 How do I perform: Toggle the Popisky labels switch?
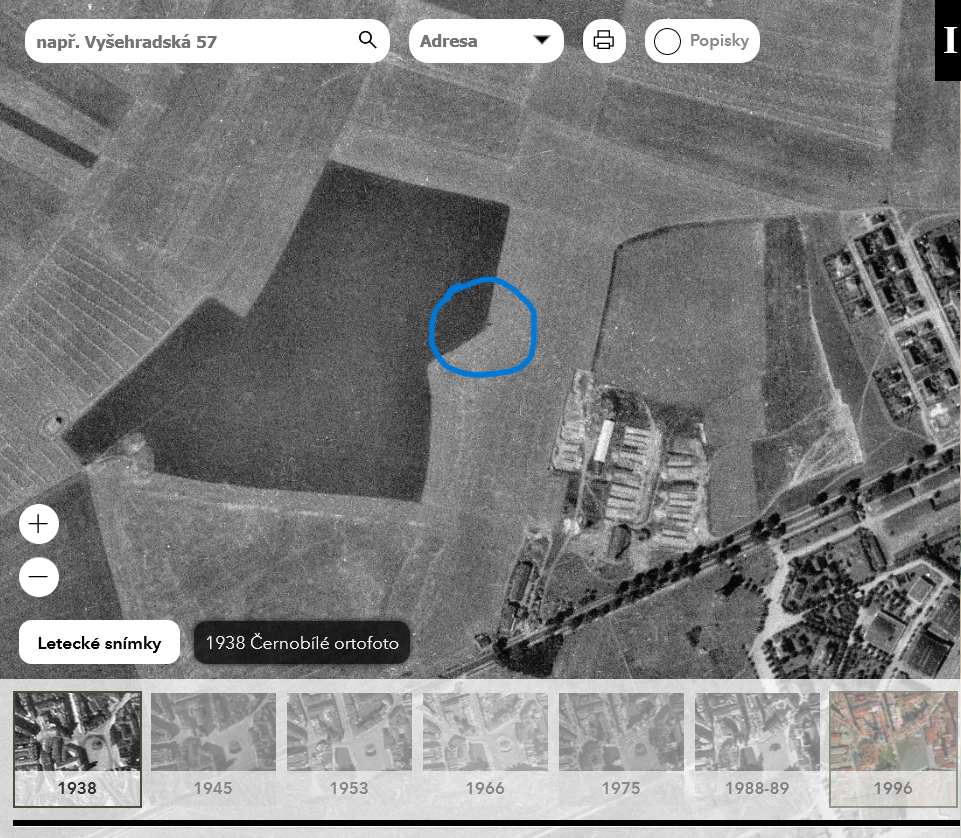pos(702,41)
